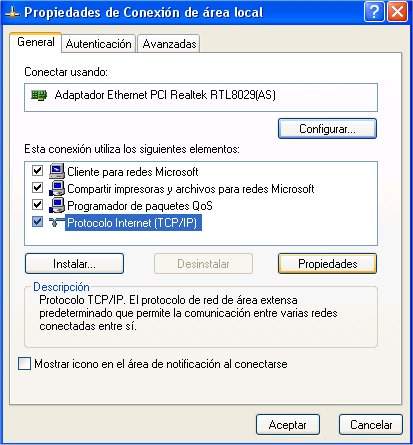Click the Compartir impresoras y archivos icon
413x445 pixels.
tap(57, 188)
